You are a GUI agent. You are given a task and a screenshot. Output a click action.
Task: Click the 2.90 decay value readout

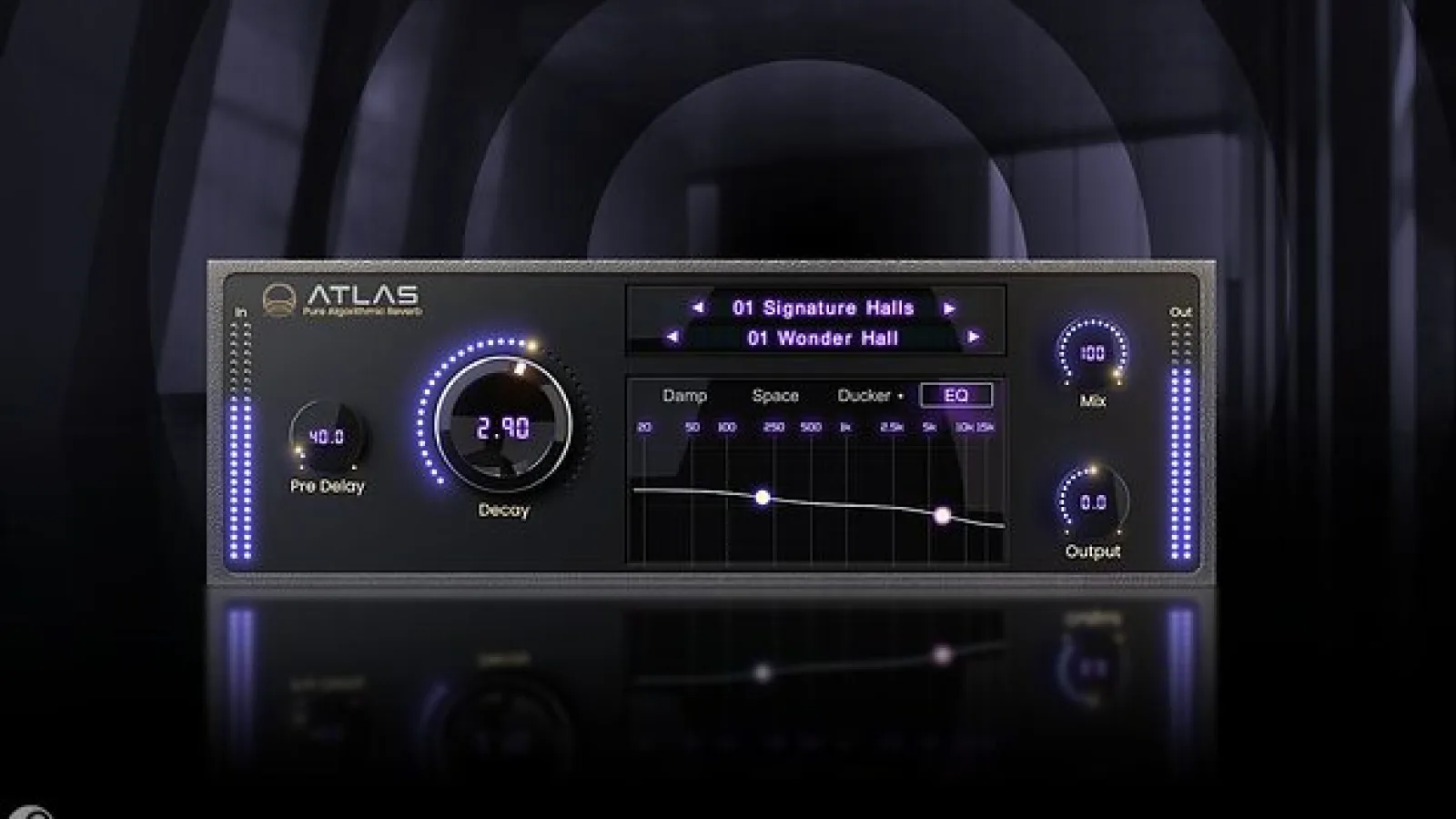tap(503, 428)
